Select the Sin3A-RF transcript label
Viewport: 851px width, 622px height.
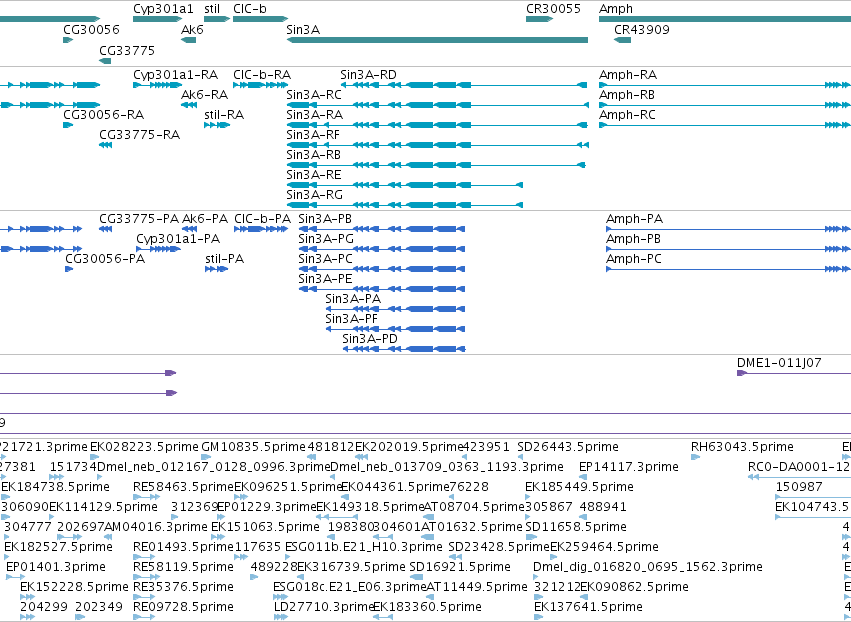click(313, 135)
